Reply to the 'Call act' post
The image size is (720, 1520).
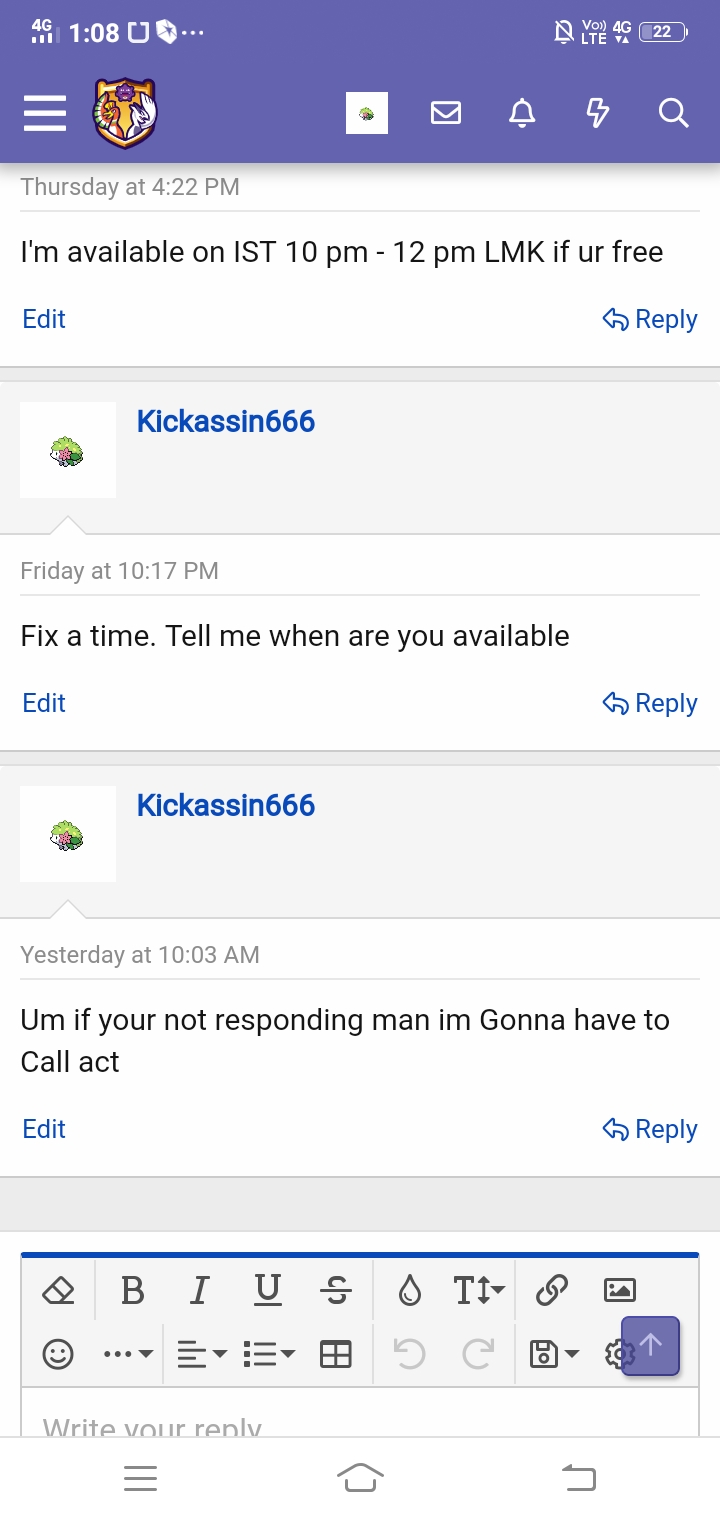tap(650, 1129)
